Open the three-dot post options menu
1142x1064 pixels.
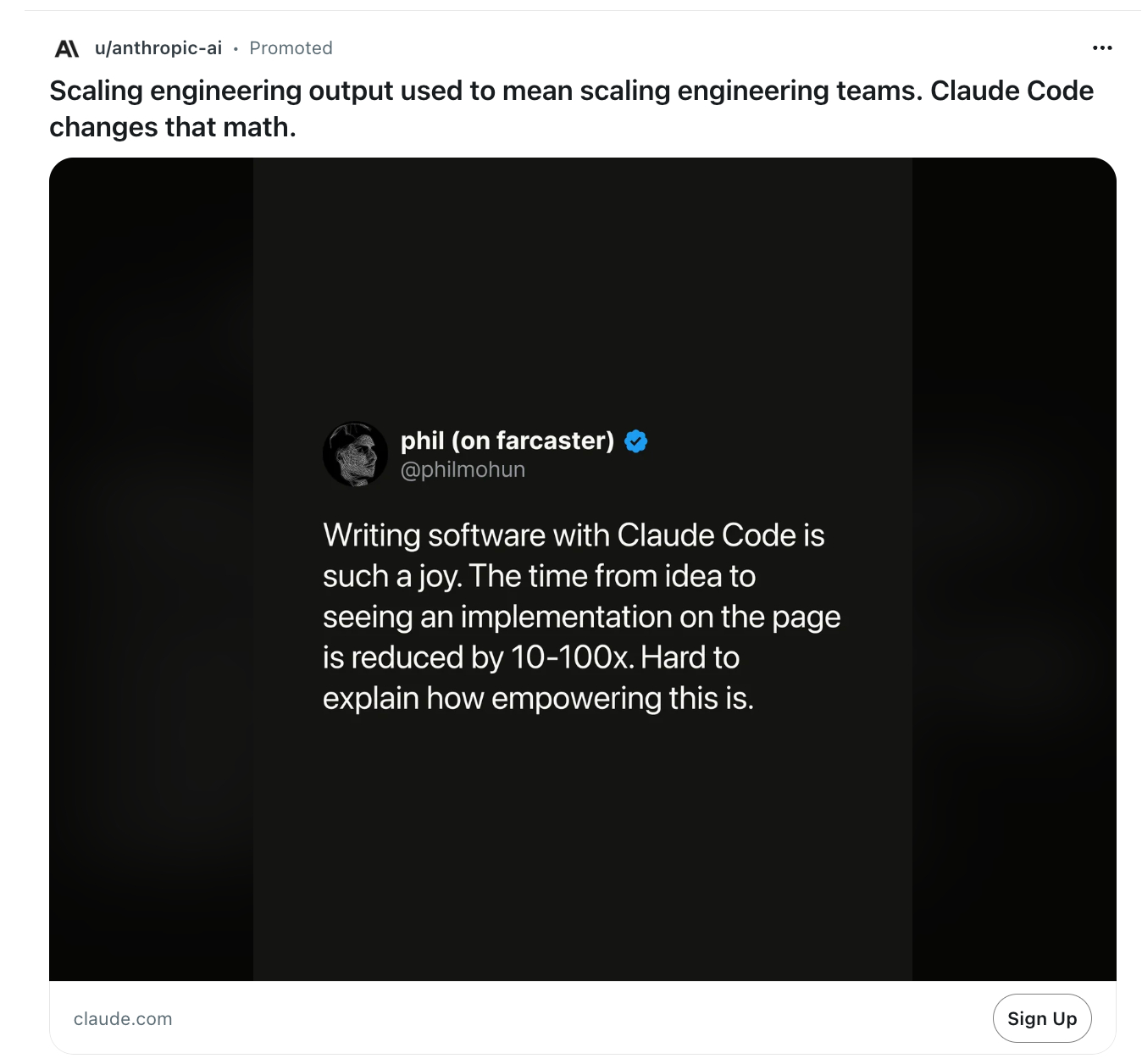(1102, 47)
